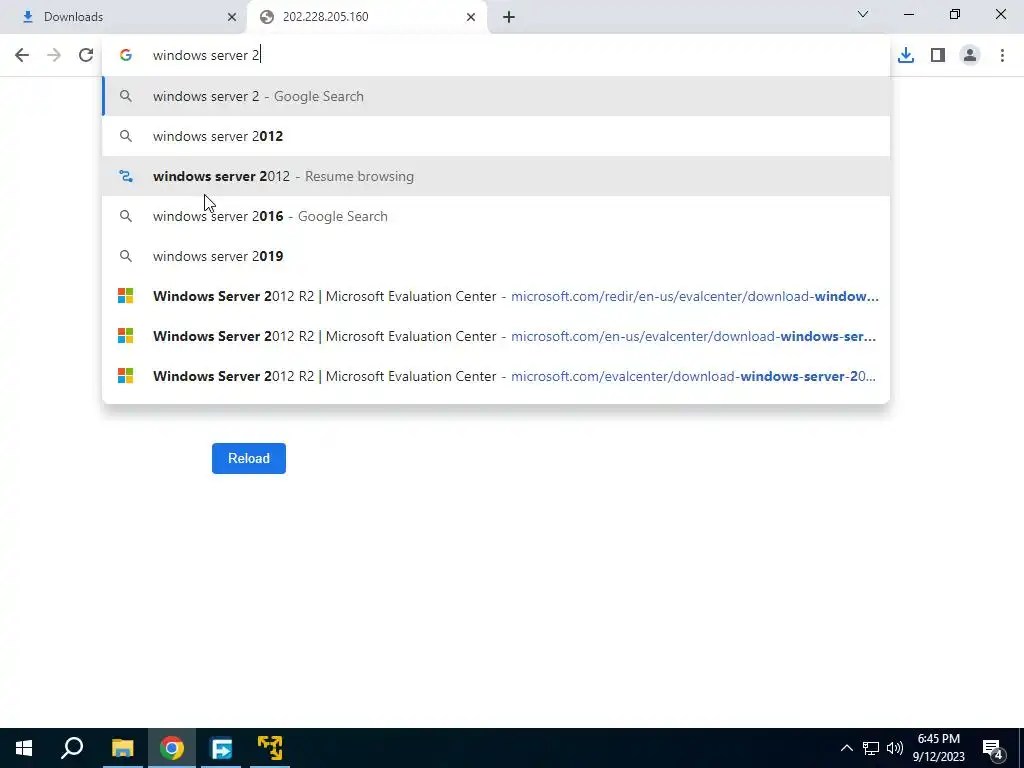Image resolution: width=1024 pixels, height=768 pixels.
Task: Click the Chrome taskbar icon
Action: pos(172,748)
